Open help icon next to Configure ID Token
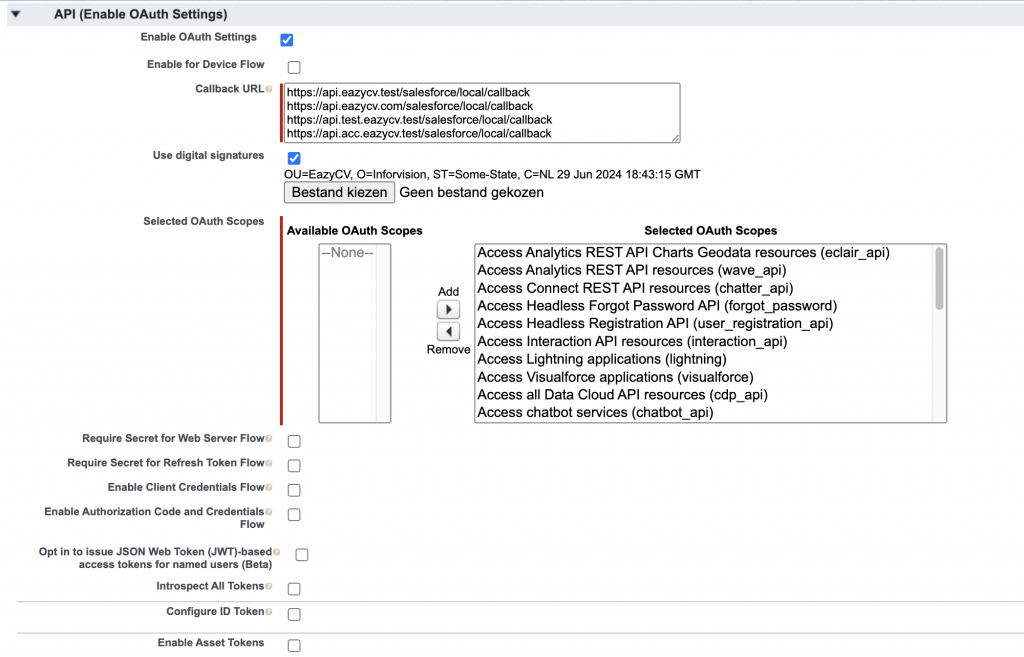 269,612
